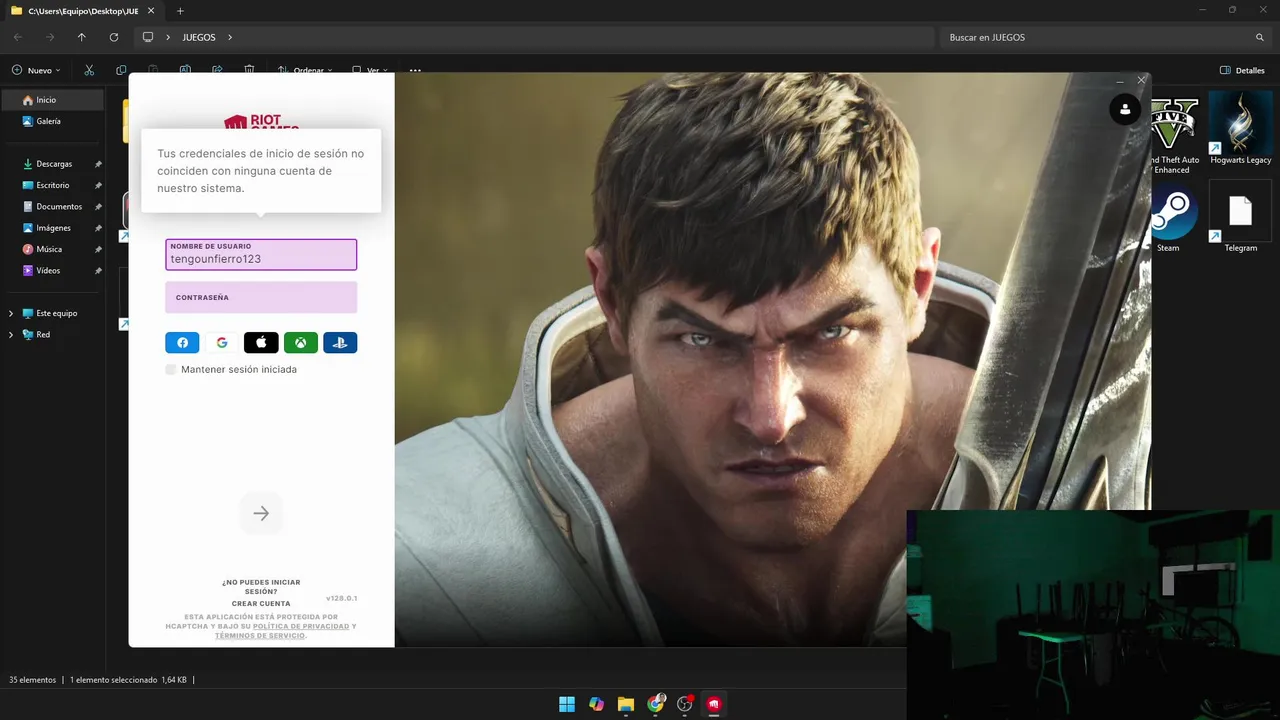Click the Copy icon in Explorer toolbar
The image size is (1280, 720).
[121, 70]
